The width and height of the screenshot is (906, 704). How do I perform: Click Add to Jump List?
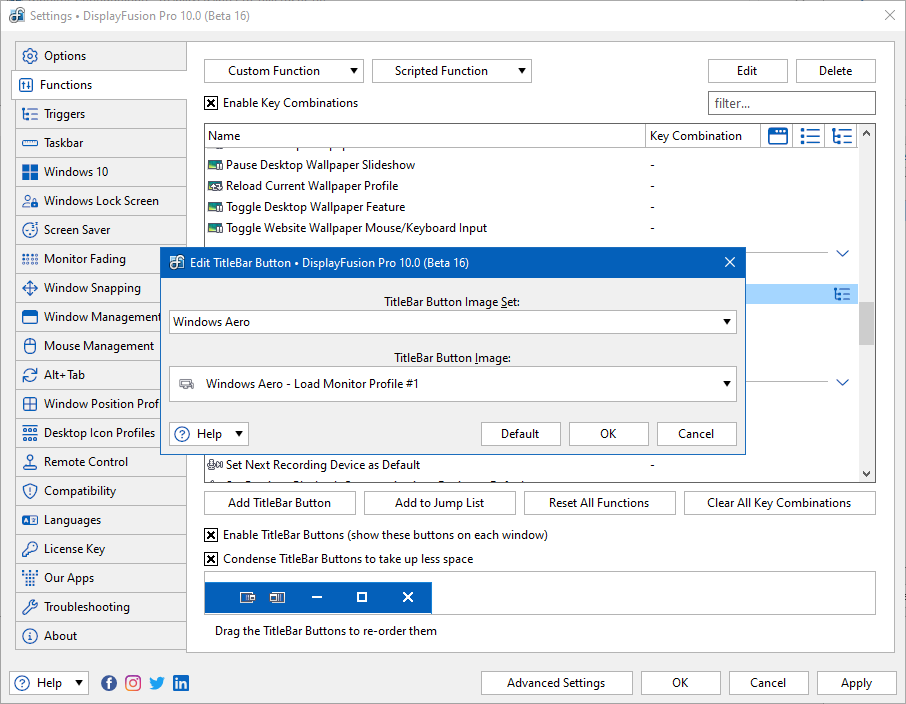(440, 503)
